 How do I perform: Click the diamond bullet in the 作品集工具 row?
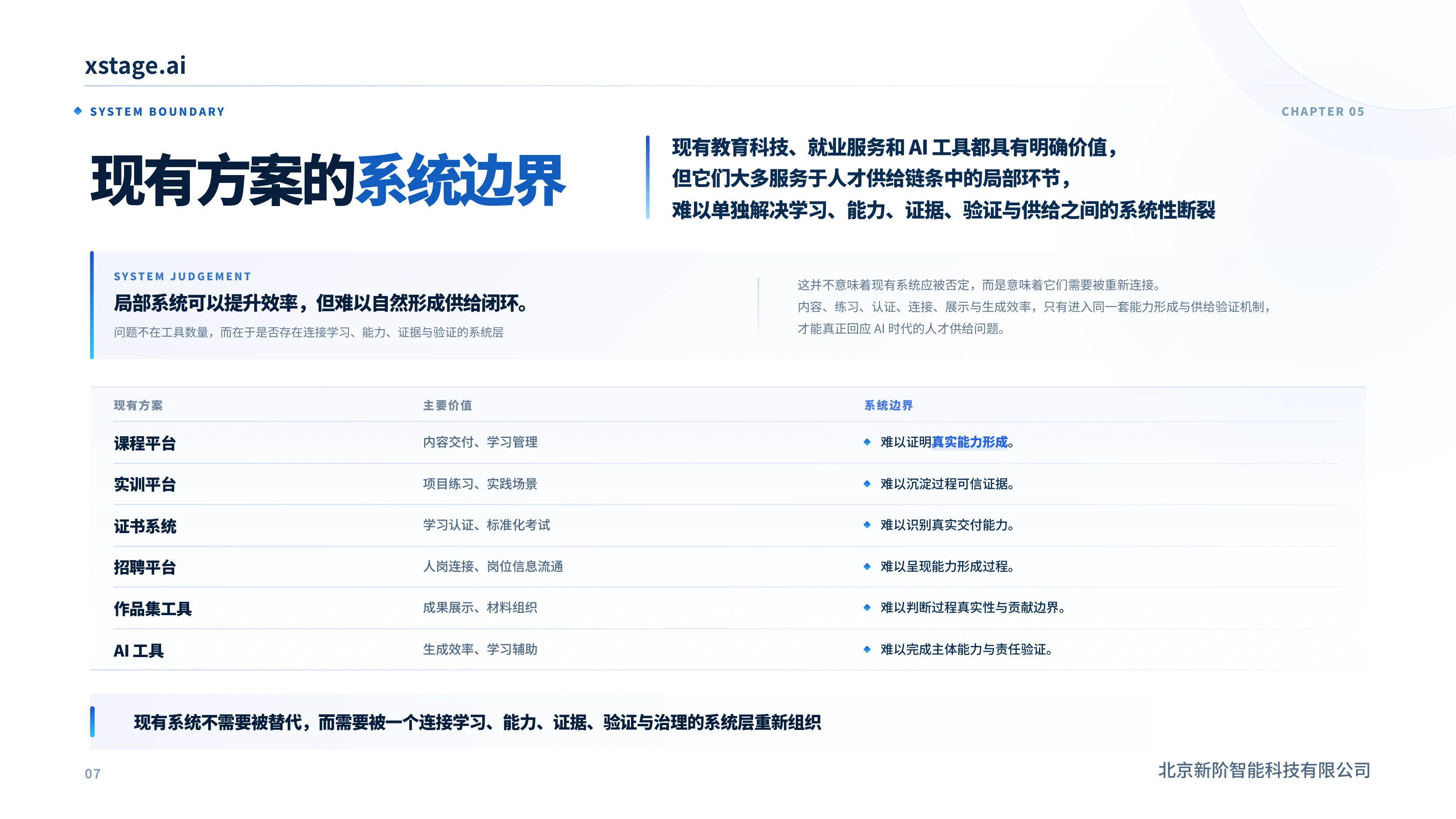(x=867, y=608)
